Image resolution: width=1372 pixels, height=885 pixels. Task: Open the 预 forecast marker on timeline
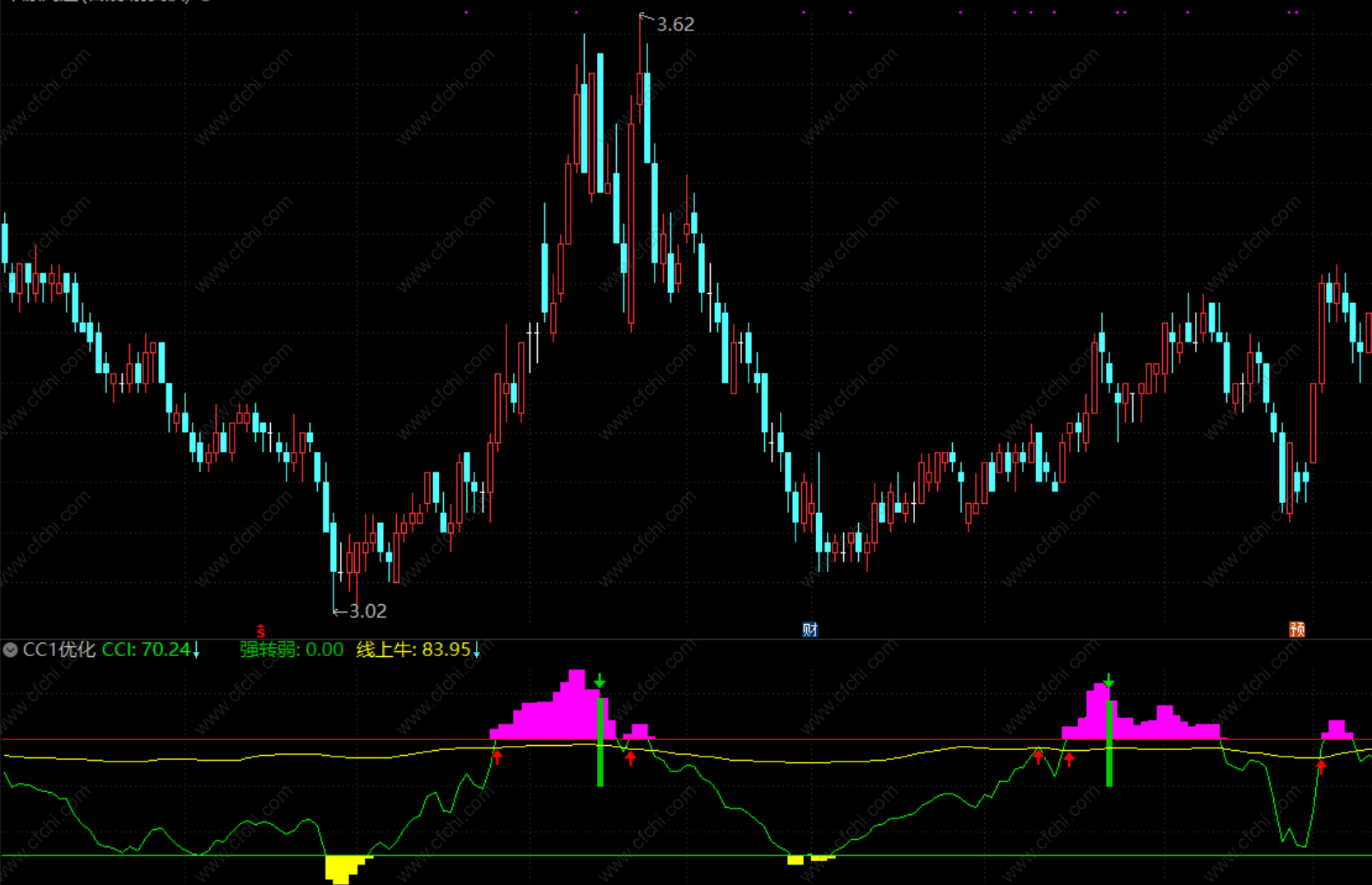coord(1297,630)
